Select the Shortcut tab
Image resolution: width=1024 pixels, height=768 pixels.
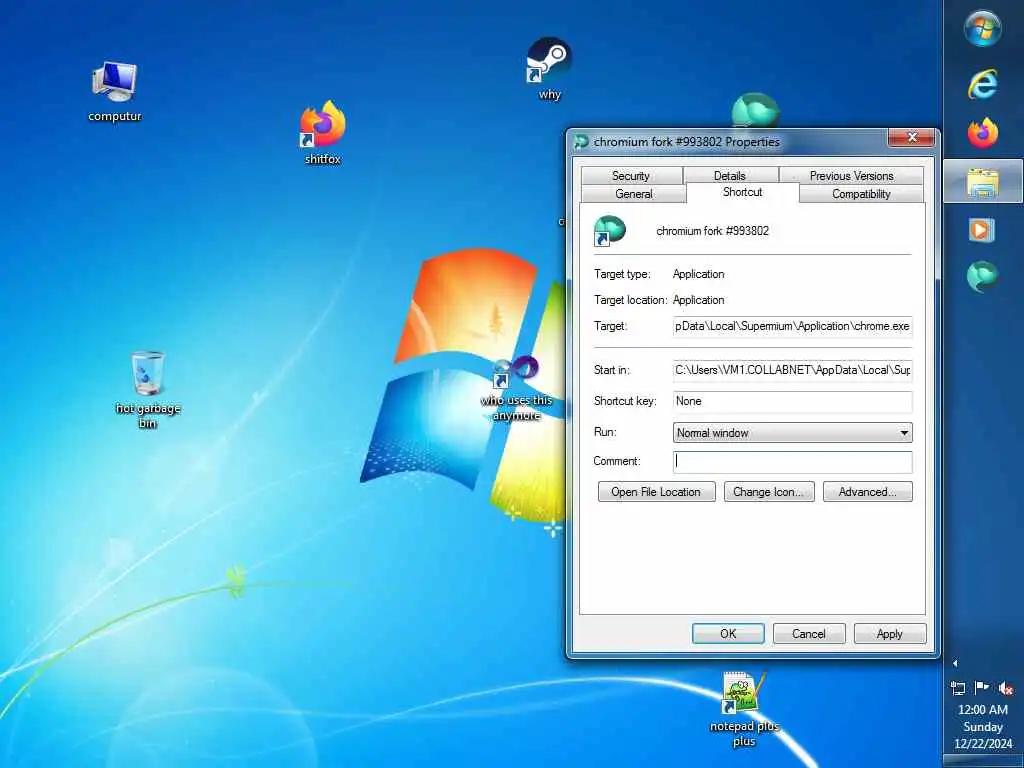pos(743,192)
